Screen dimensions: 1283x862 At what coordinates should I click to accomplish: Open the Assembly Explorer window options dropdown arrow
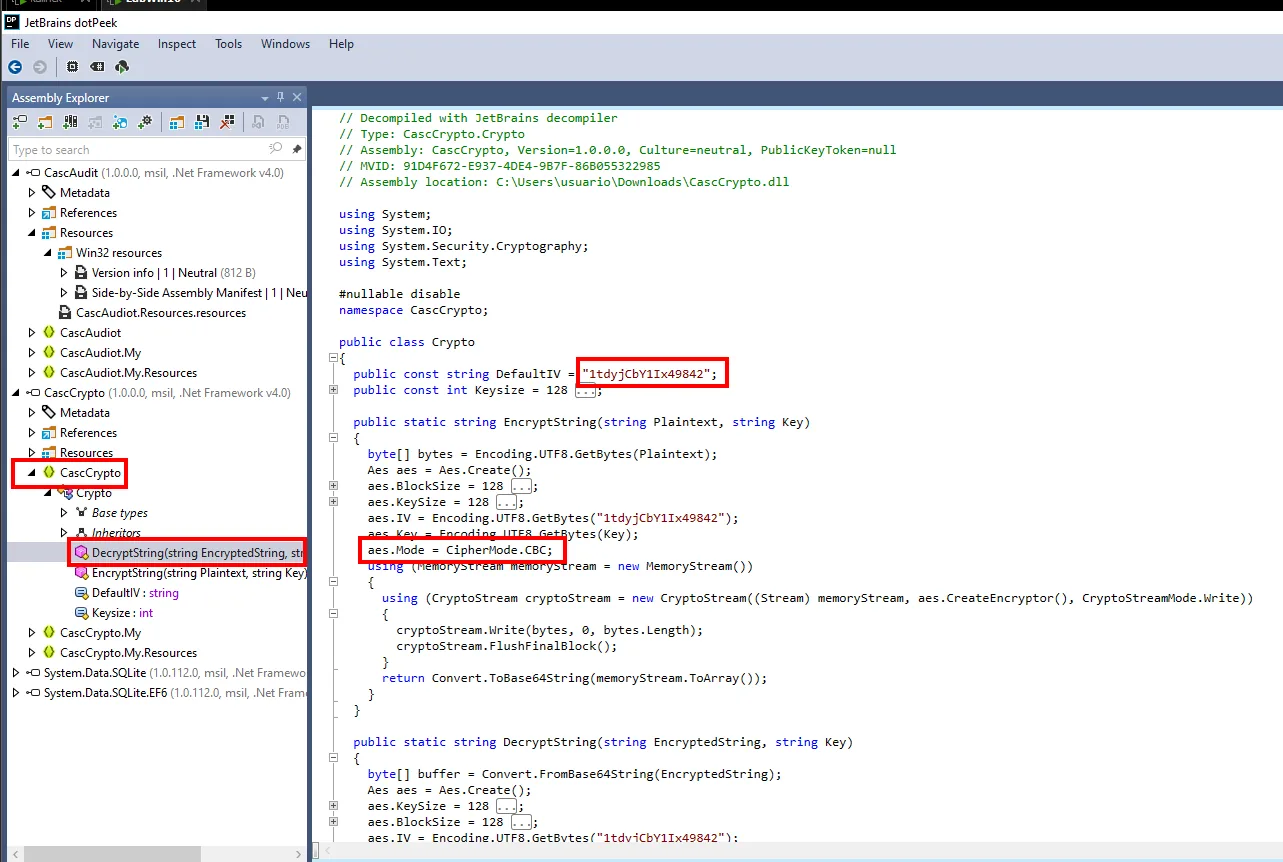[x=265, y=98]
